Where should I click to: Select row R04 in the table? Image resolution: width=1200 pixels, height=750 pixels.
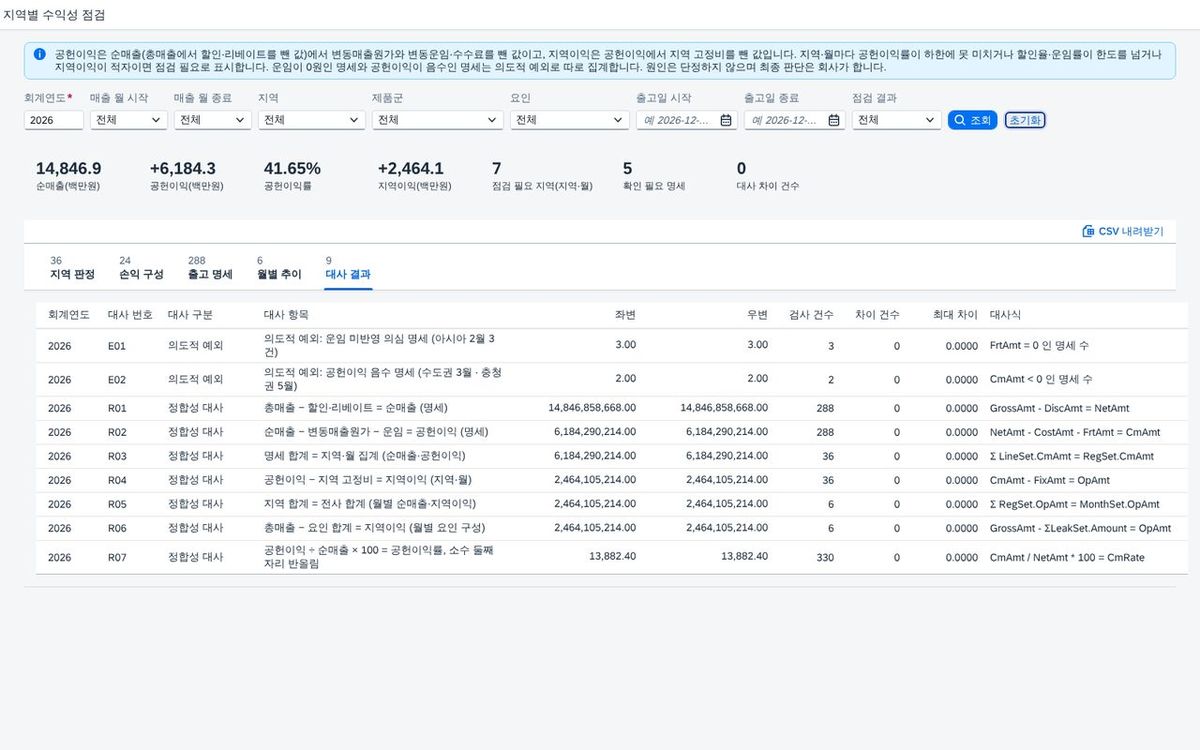(612, 480)
